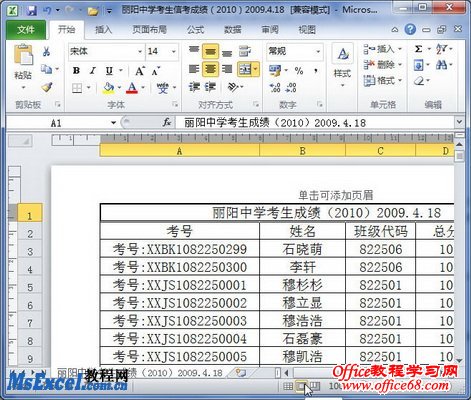The image size is (471, 400).
Task: Open the 样式 styles gallery
Action: pyautogui.click(x=342, y=65)
